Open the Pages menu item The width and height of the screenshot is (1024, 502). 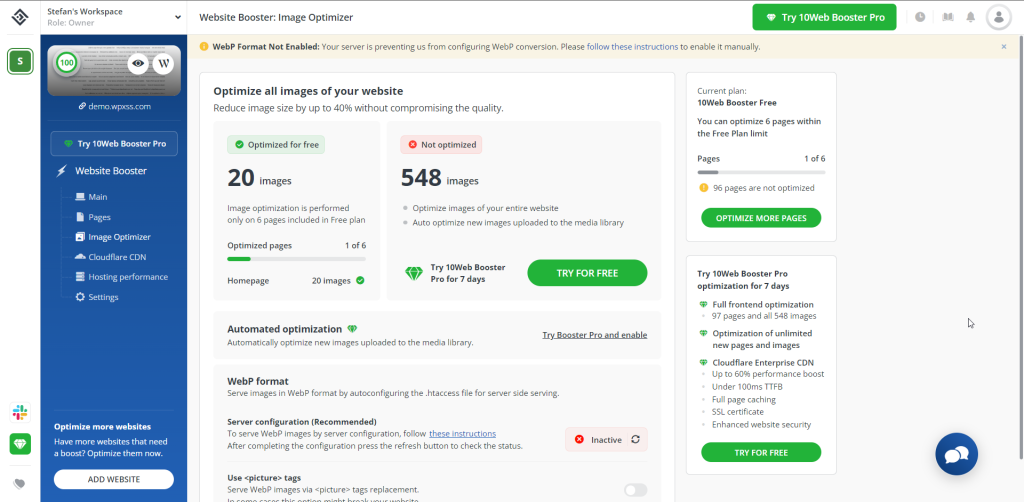93,217
